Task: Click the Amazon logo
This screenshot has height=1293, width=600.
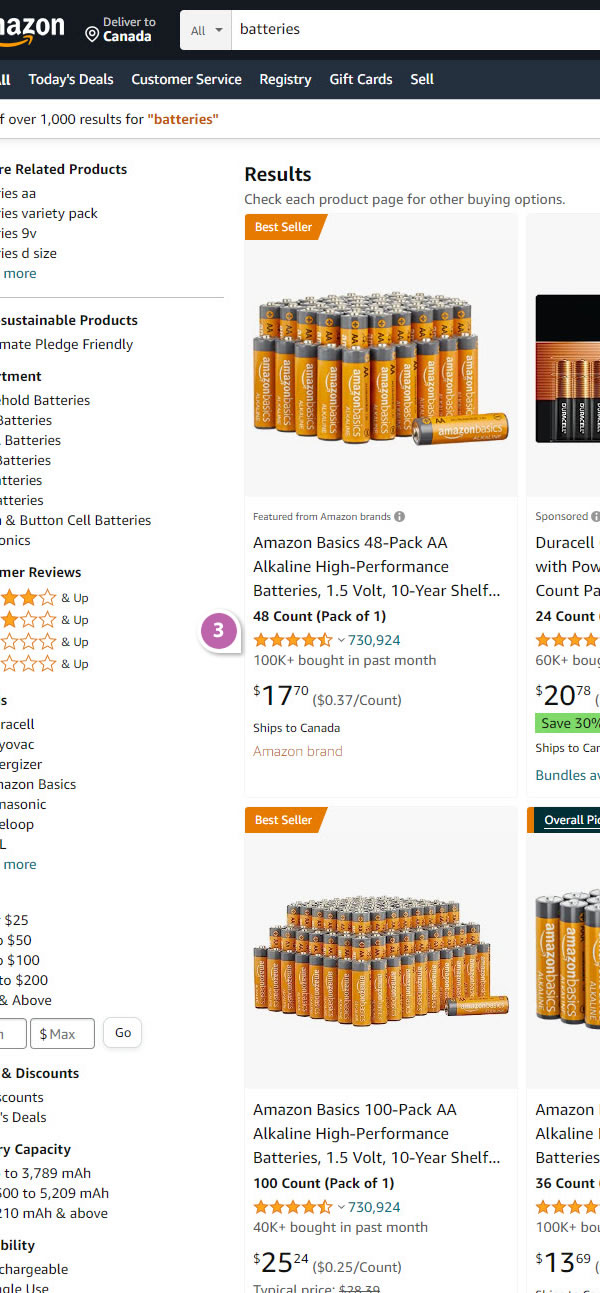Action: [x=30, y=30]
